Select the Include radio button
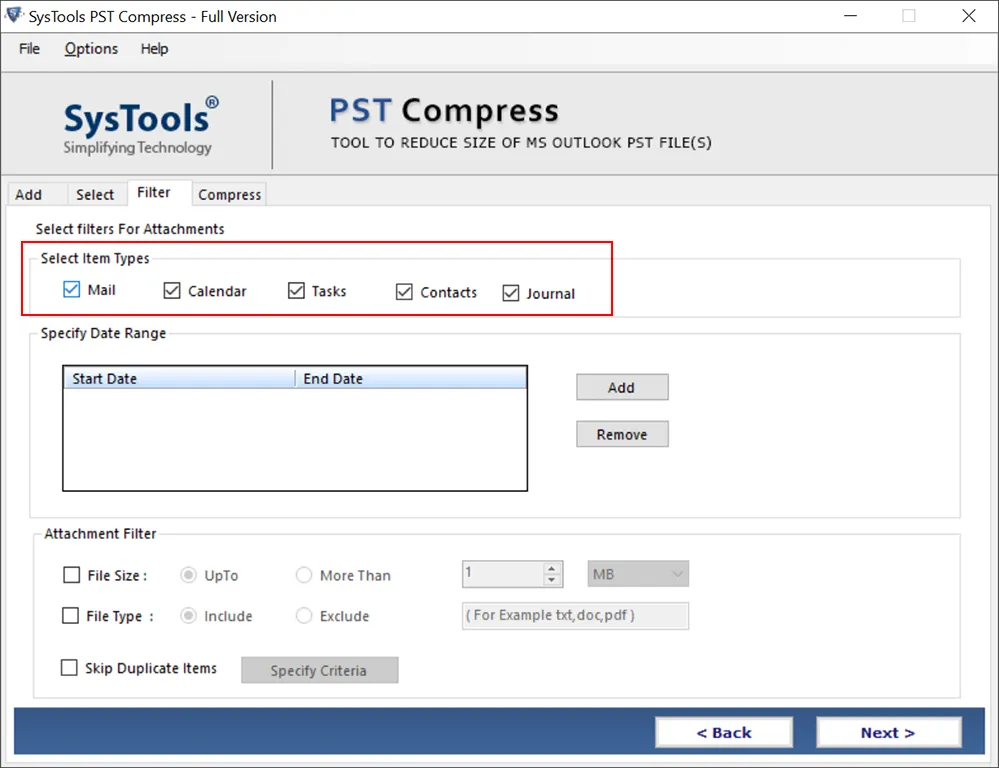This screenshot has height=768, width=999. pos(188,616)
